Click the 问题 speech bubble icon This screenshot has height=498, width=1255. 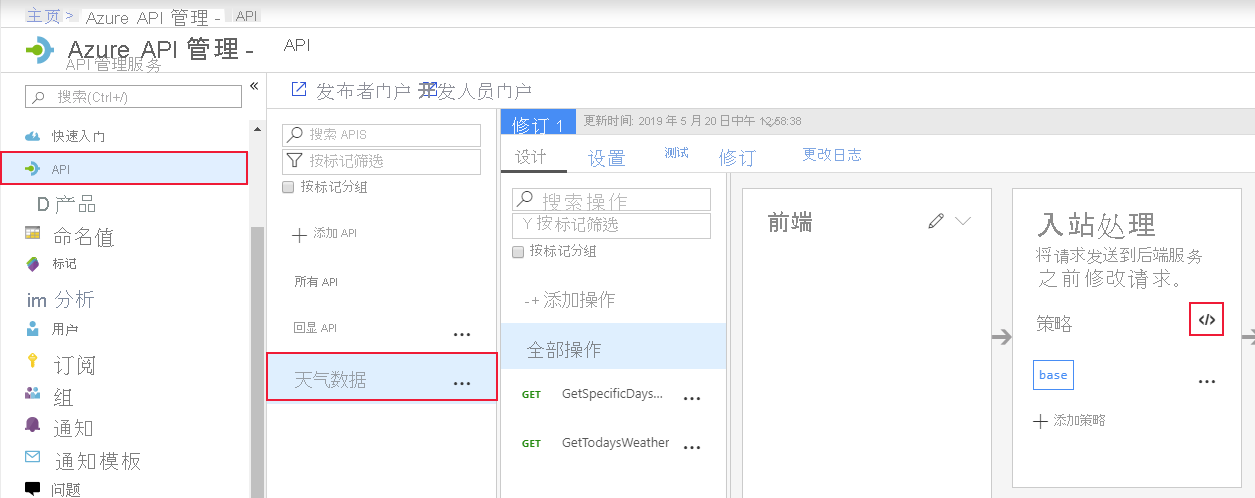(x=32, y=488)
